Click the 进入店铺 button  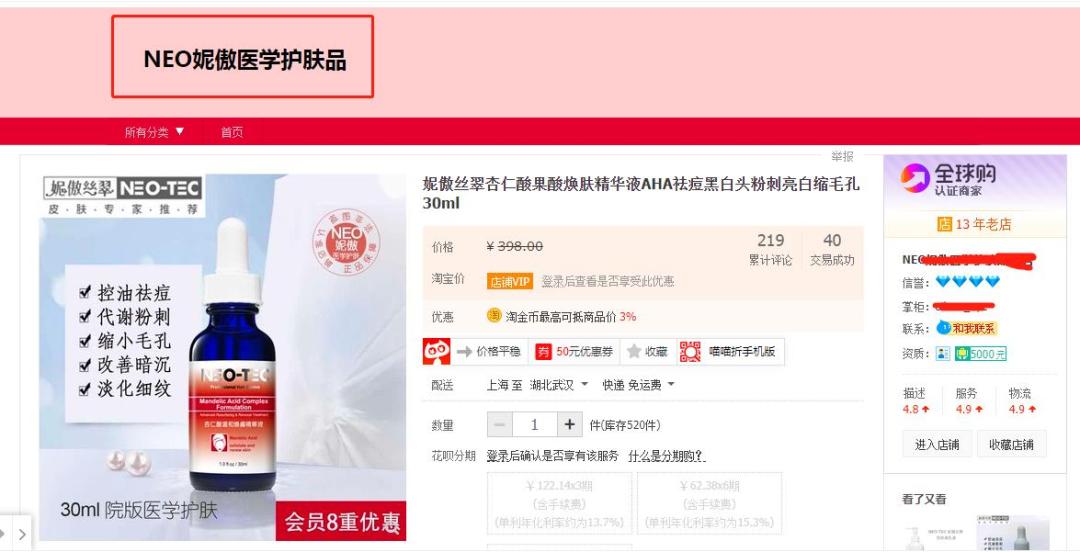tap(937, 444)
